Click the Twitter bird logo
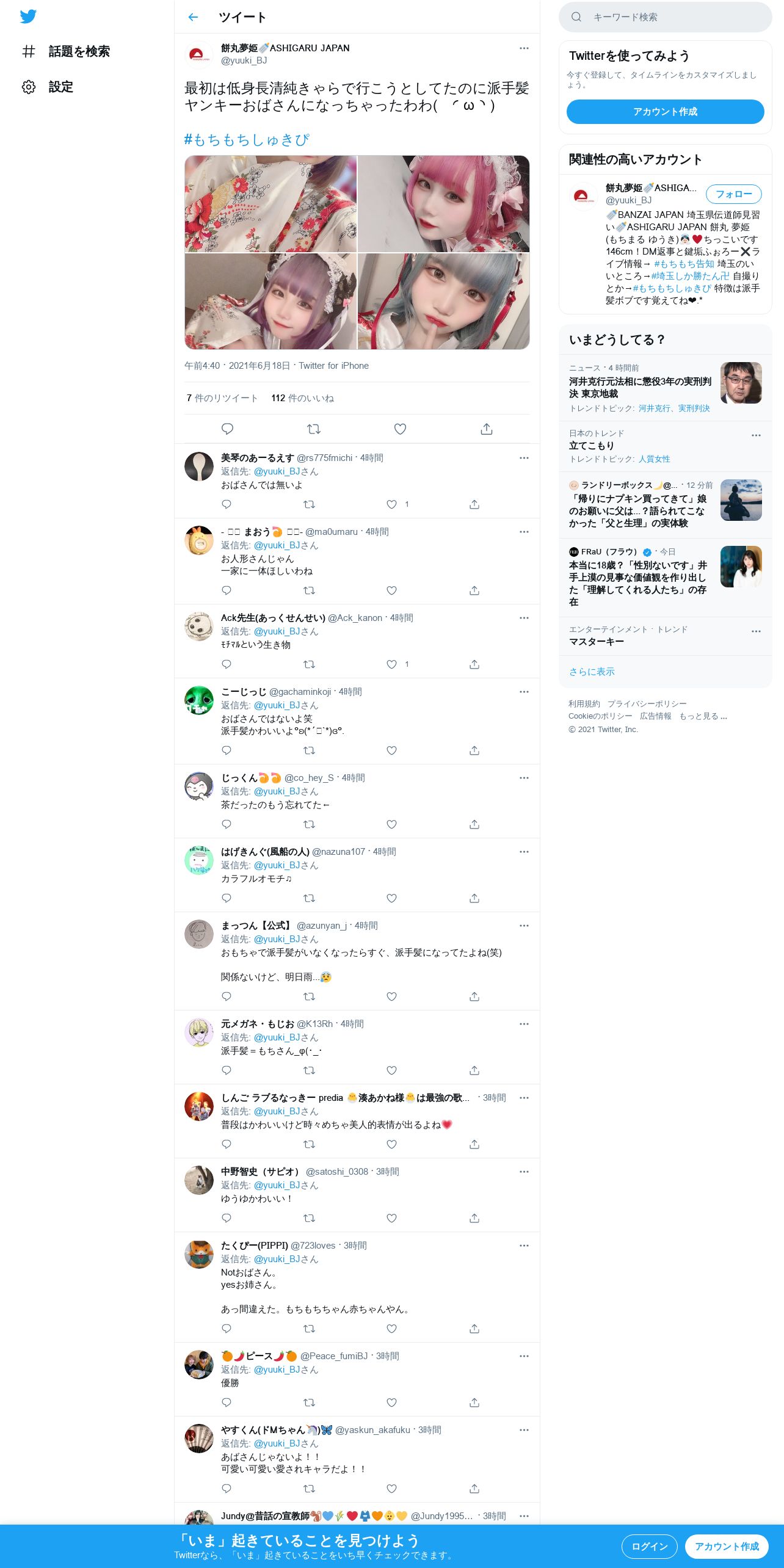 (x=28, y=16)
